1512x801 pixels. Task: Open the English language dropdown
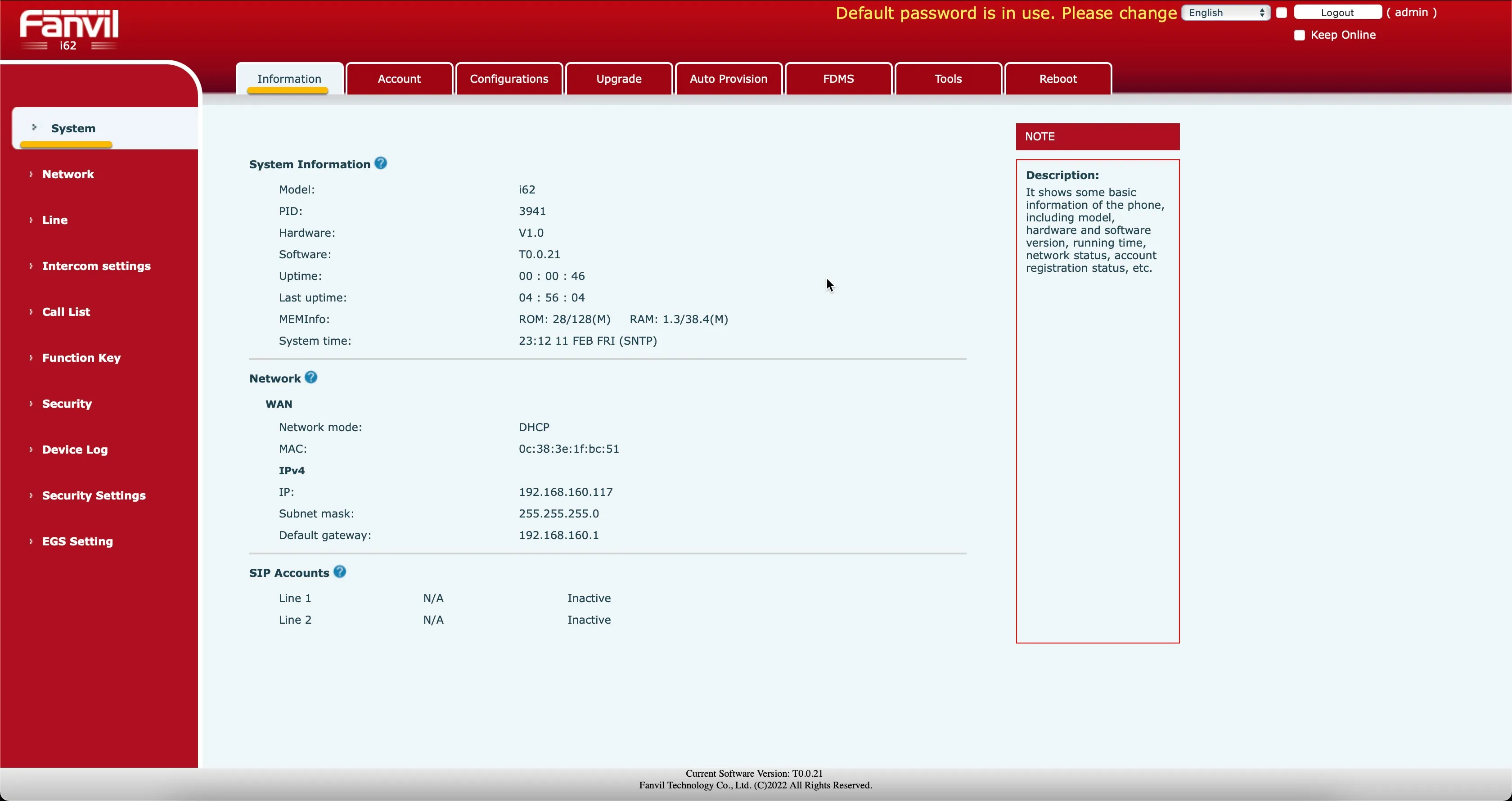1225,12
